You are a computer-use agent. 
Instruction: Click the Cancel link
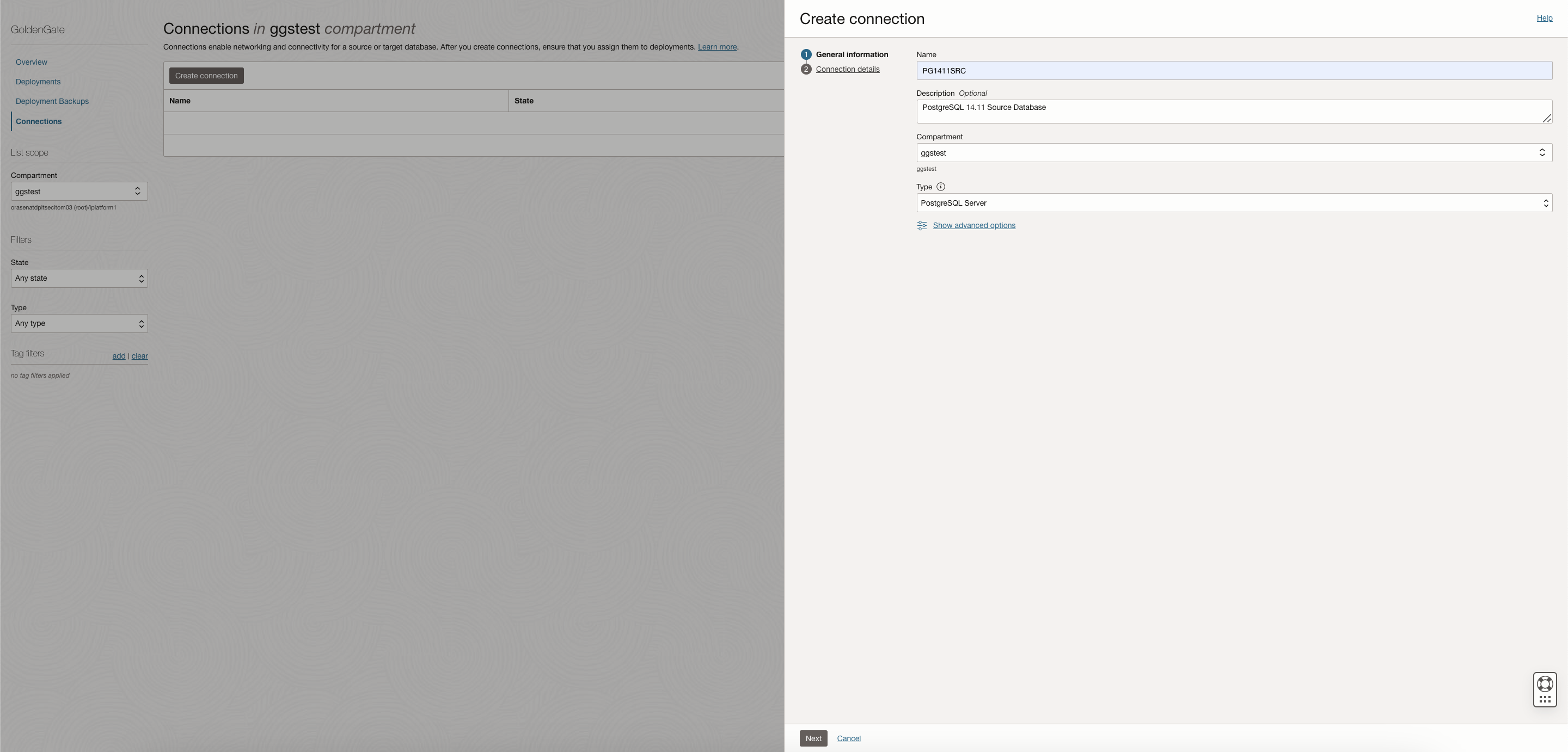[849, 738]
